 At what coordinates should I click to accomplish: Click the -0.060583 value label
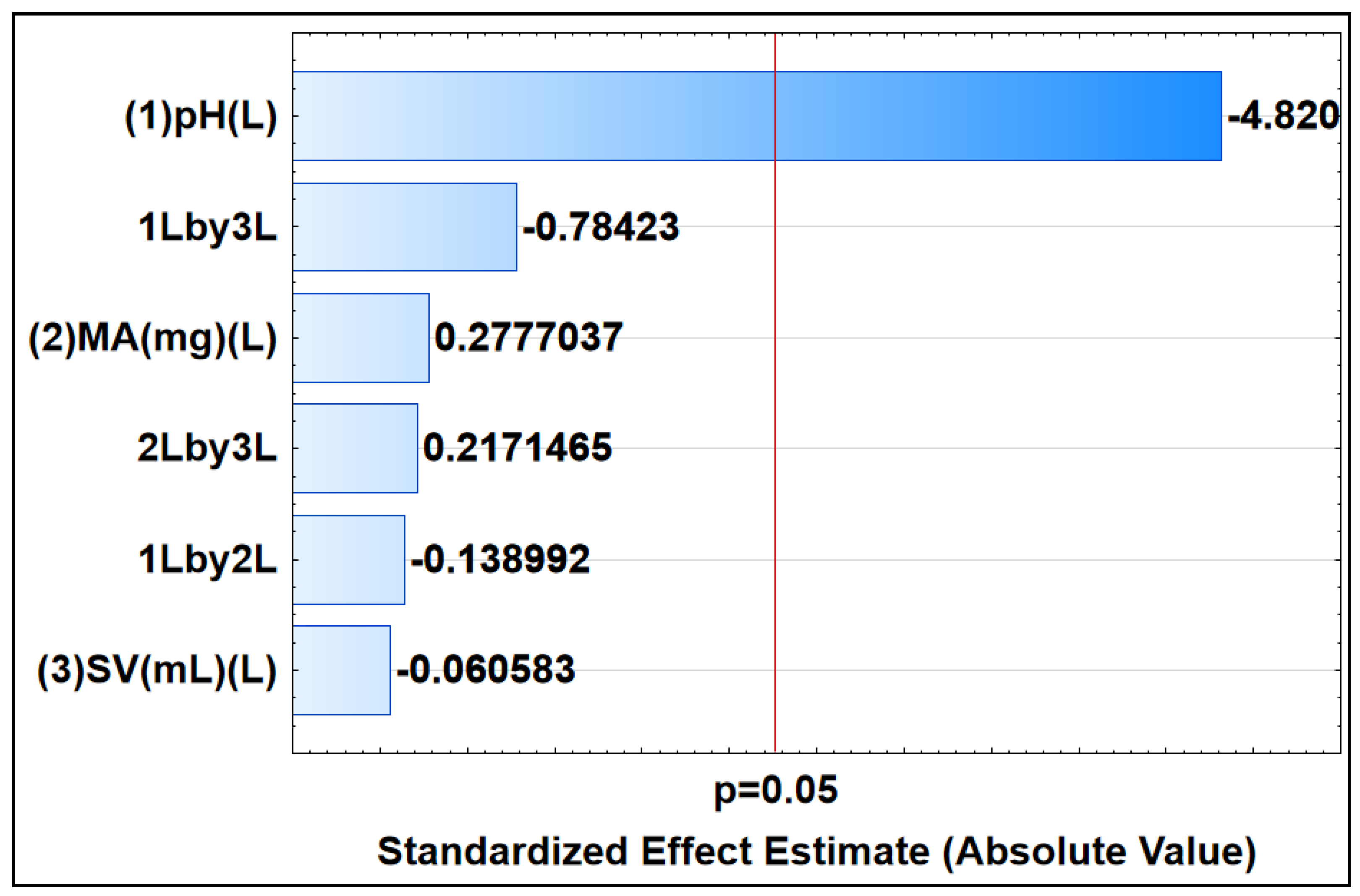(486, 669)
